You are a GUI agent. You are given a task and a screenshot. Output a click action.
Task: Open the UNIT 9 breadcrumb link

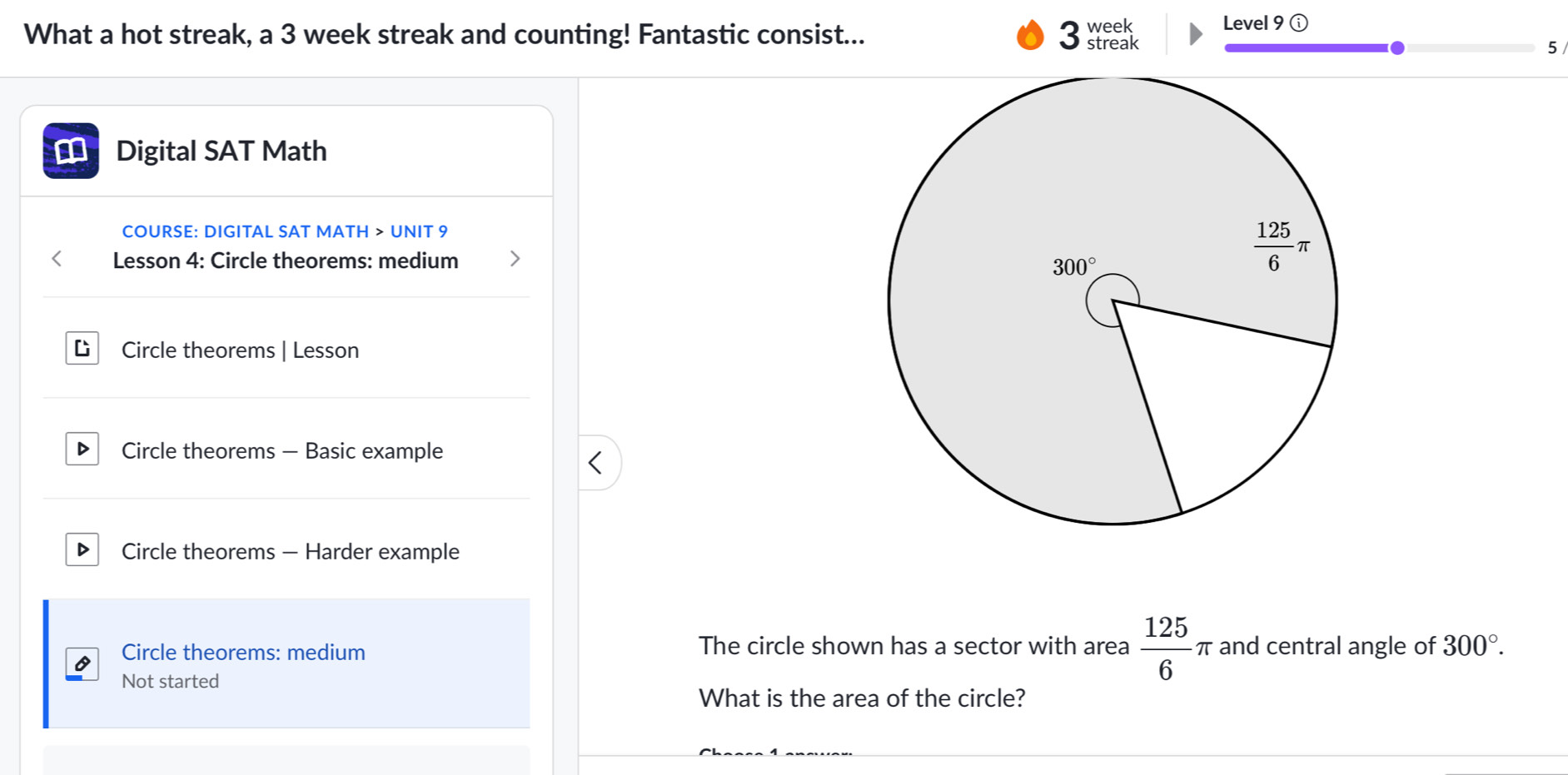(419, 231)
